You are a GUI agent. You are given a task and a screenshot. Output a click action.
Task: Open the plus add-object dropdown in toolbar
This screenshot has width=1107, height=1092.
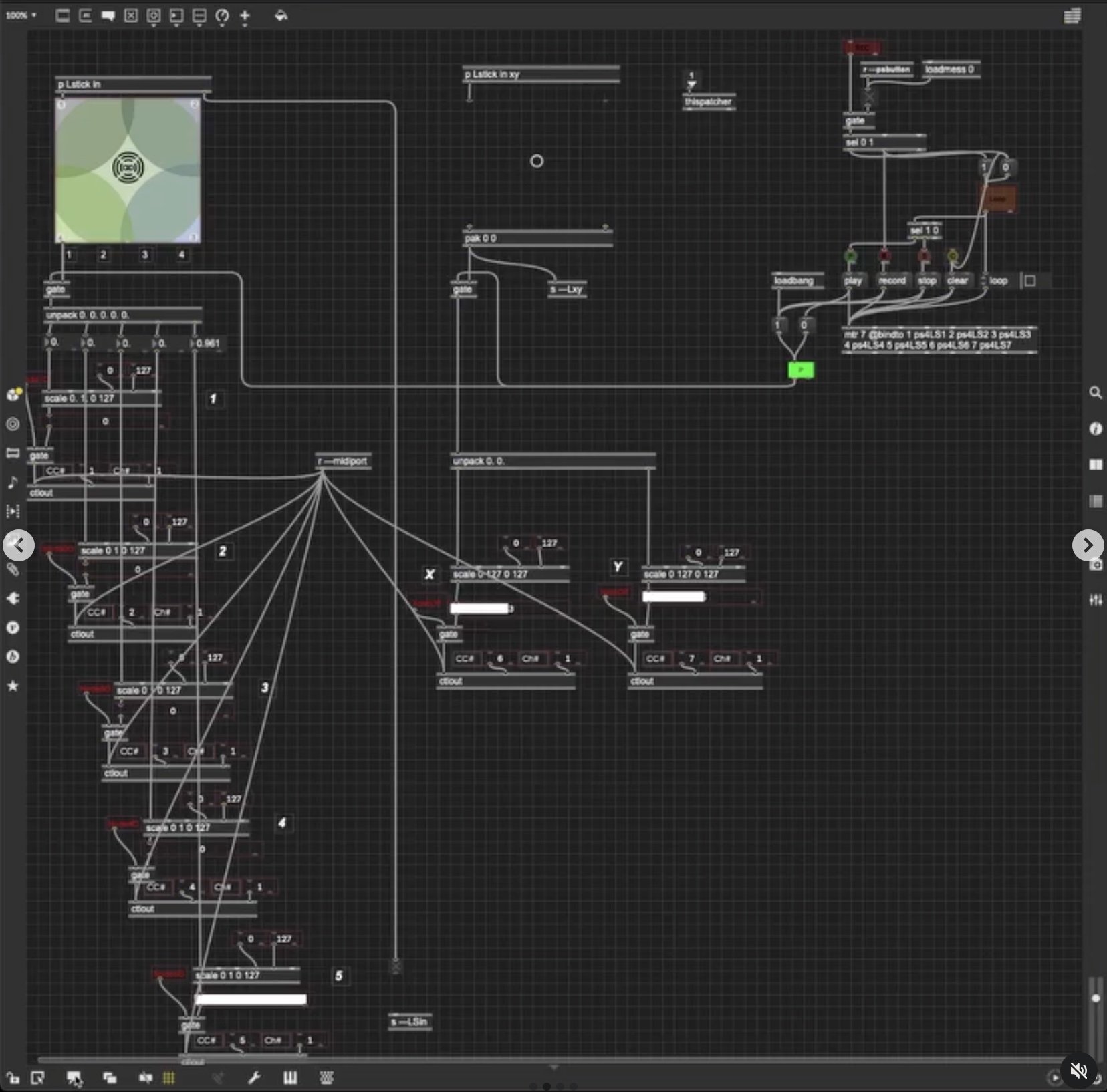tap(245, 16)
